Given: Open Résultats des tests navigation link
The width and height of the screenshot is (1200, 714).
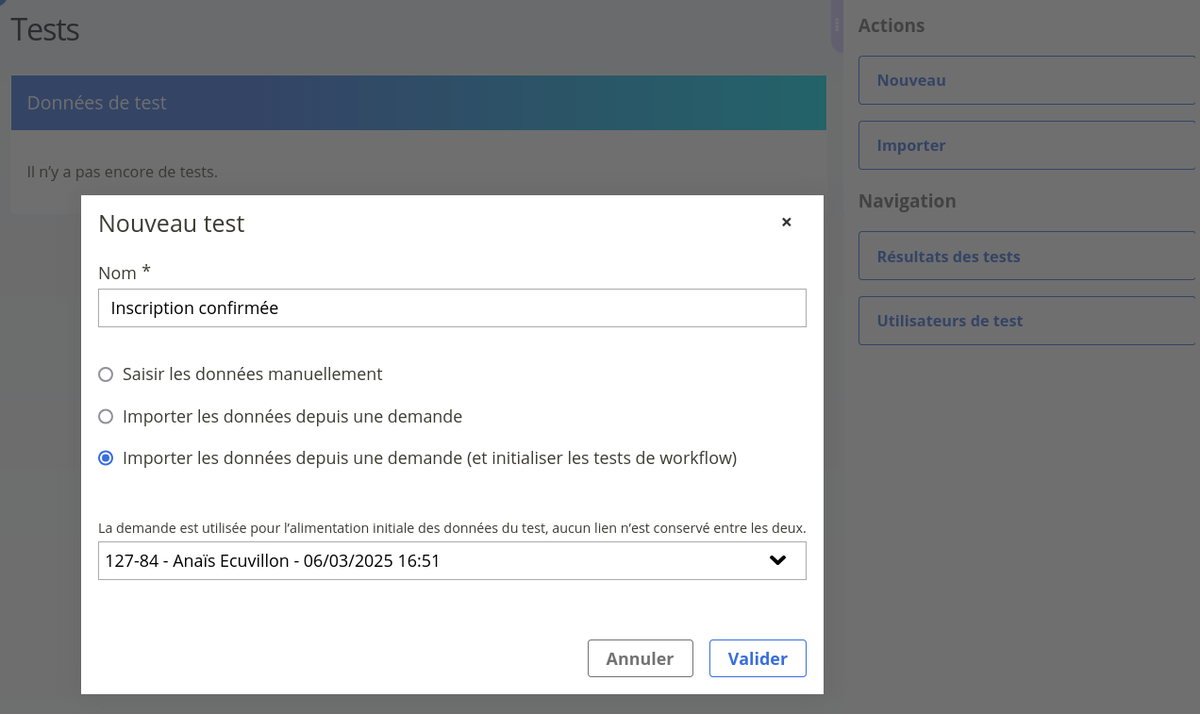Looking at the screenshot, I should (1027, 256).
